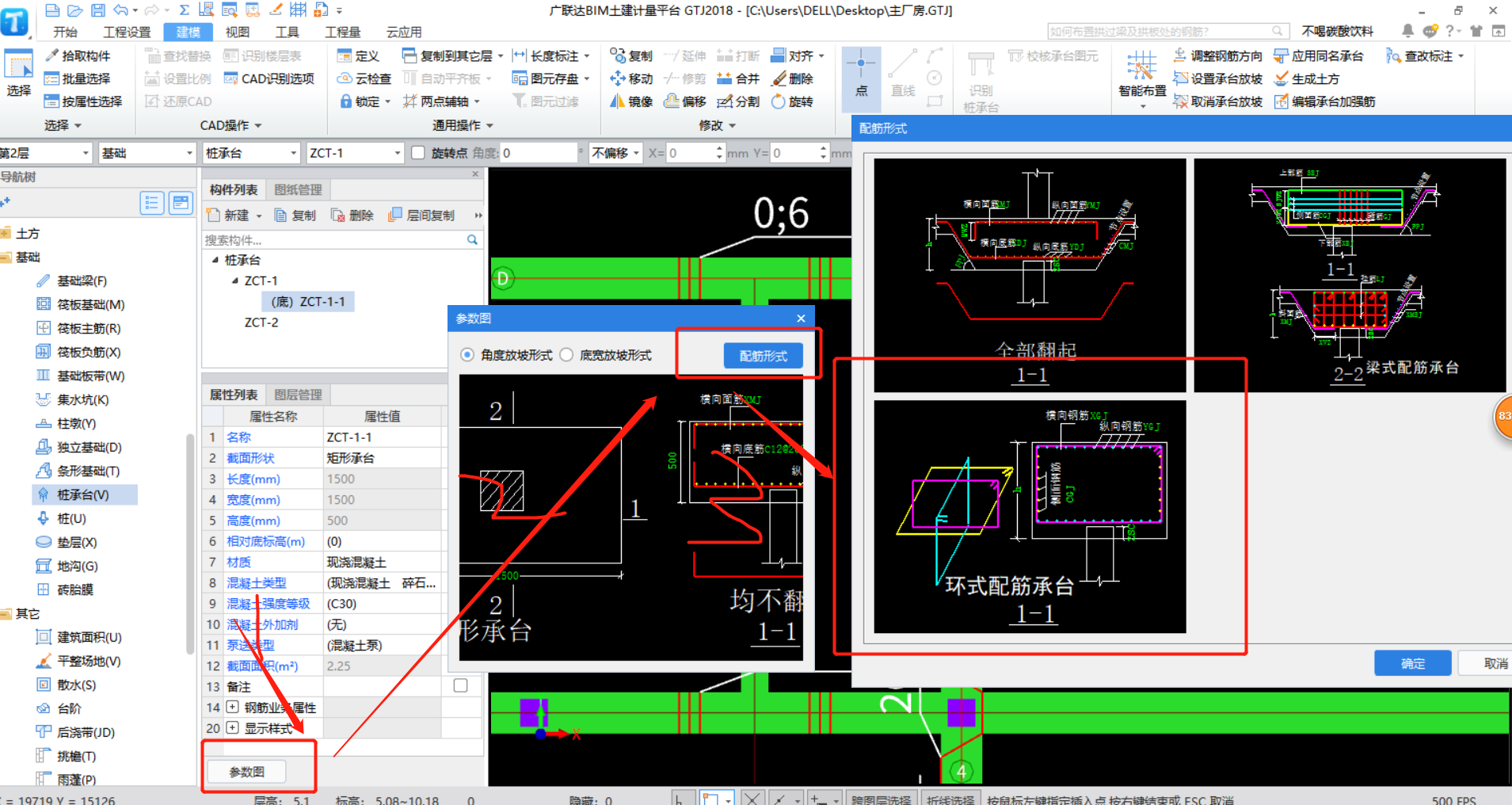This screenshot has height=805, width=1512.
Task: Open 智能布置 smart layout
Action: pyautogui.click(x=1142, y=79)
